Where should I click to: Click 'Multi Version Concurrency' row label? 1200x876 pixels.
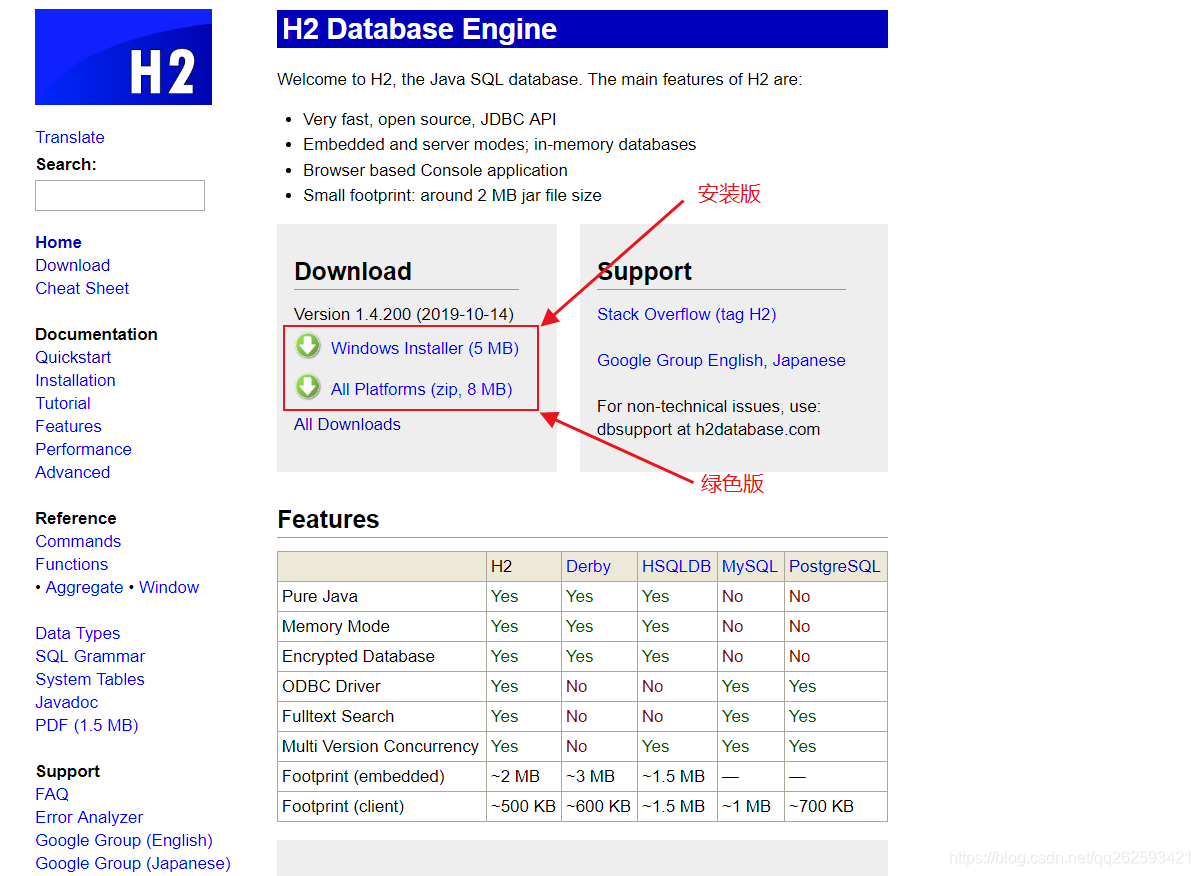click(380, 746)
